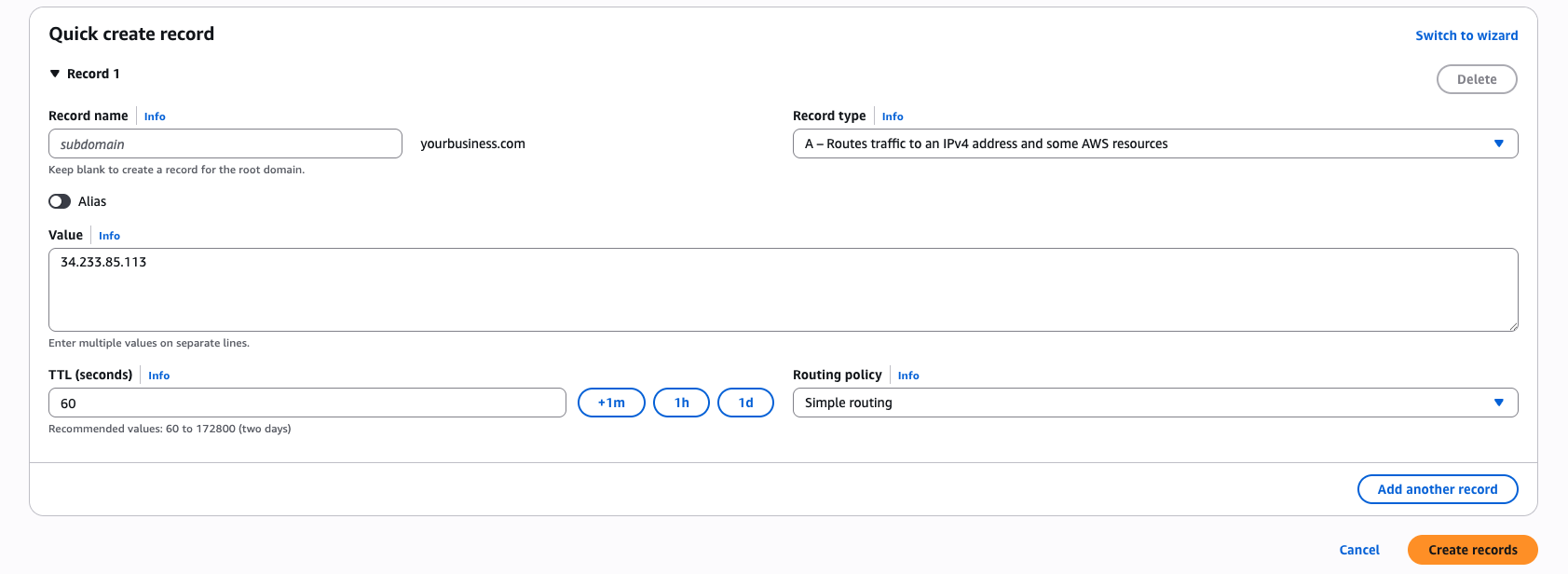Cancel record creation

coord(1359,550)
